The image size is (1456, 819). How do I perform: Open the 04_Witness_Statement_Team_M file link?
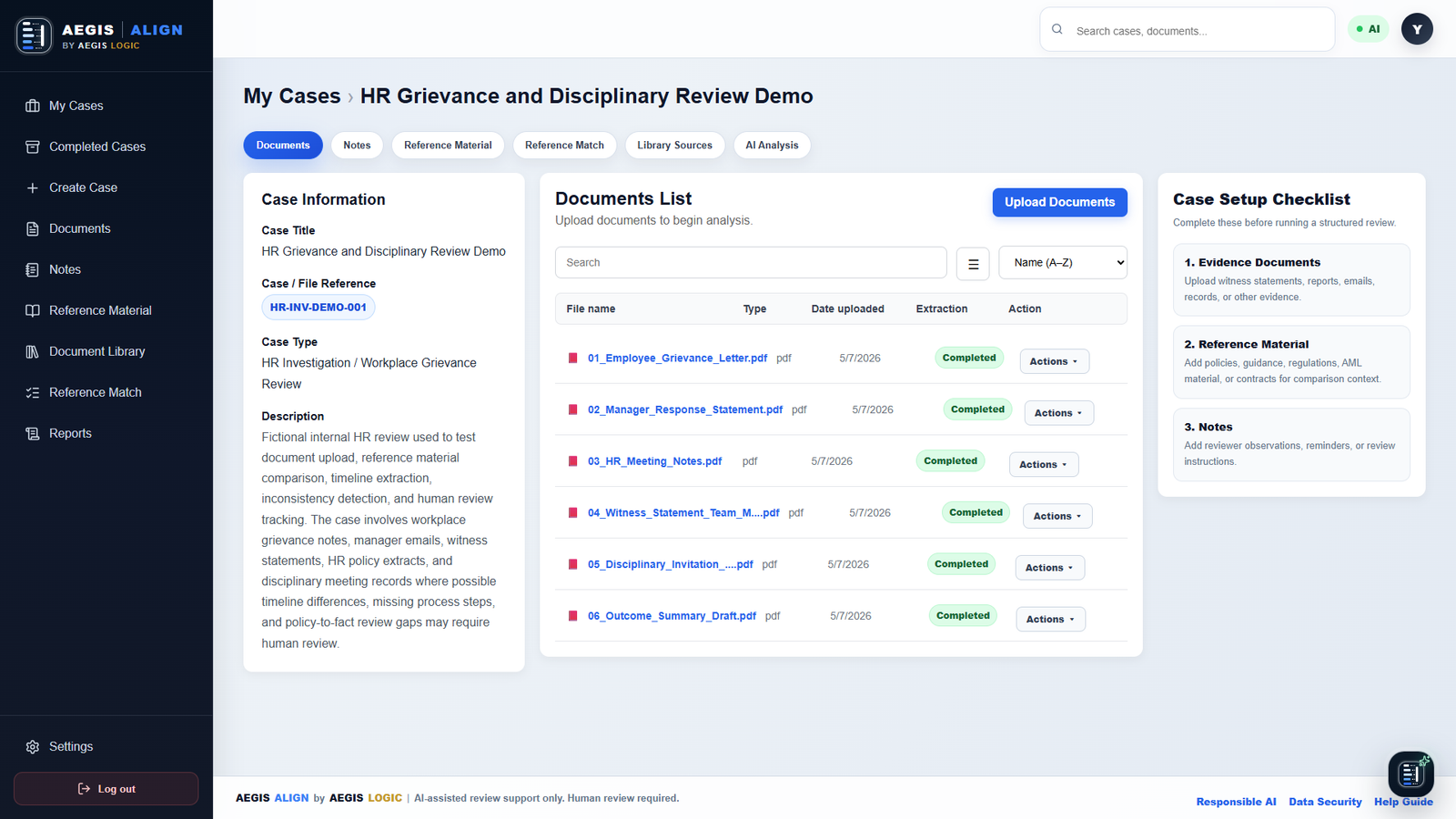[x=683, y=513]
